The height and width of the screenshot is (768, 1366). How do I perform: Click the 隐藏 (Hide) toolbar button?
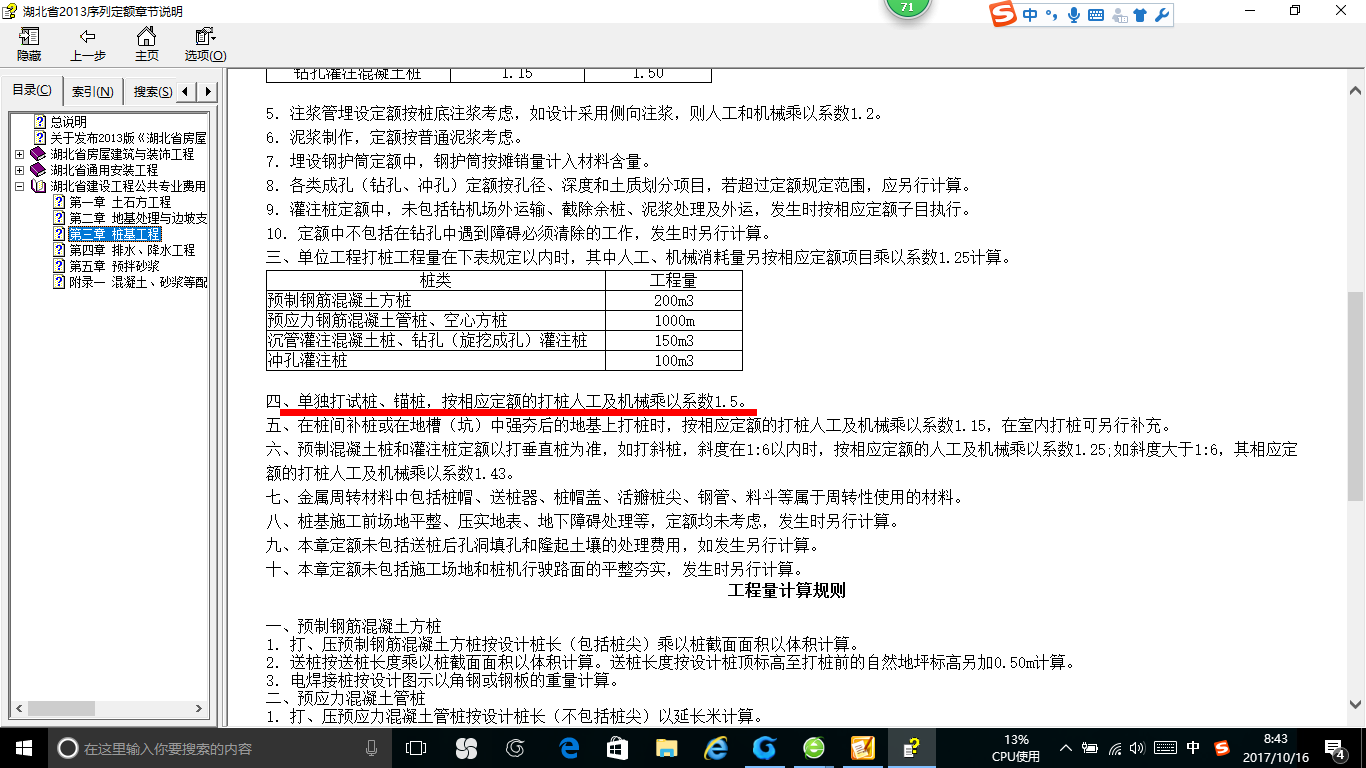click(29, 45)
